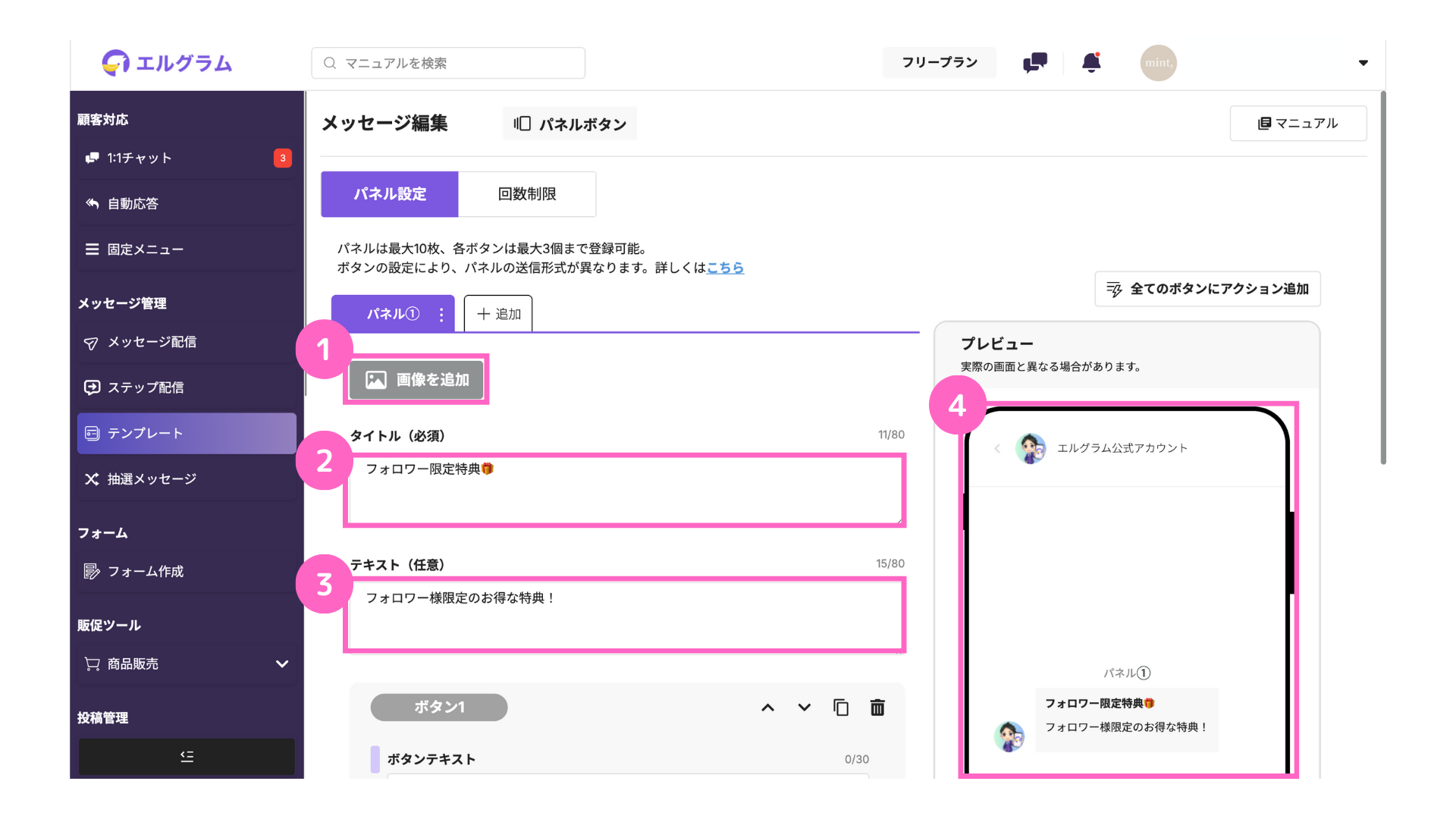This screenshot has height=819, width=1456.
Task: Open パネル① three-dot options menu
Action: tap(441, 315)
